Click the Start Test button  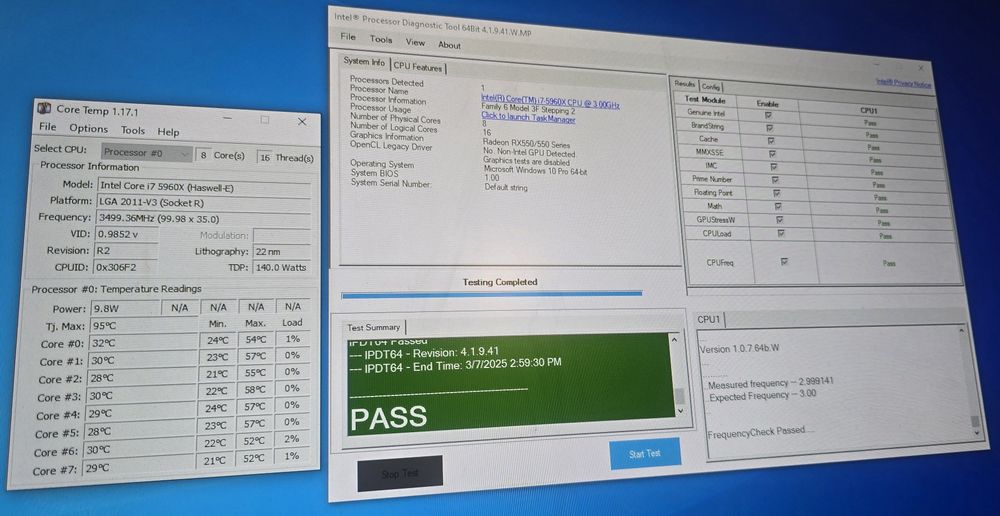click(x=645, y=454)
